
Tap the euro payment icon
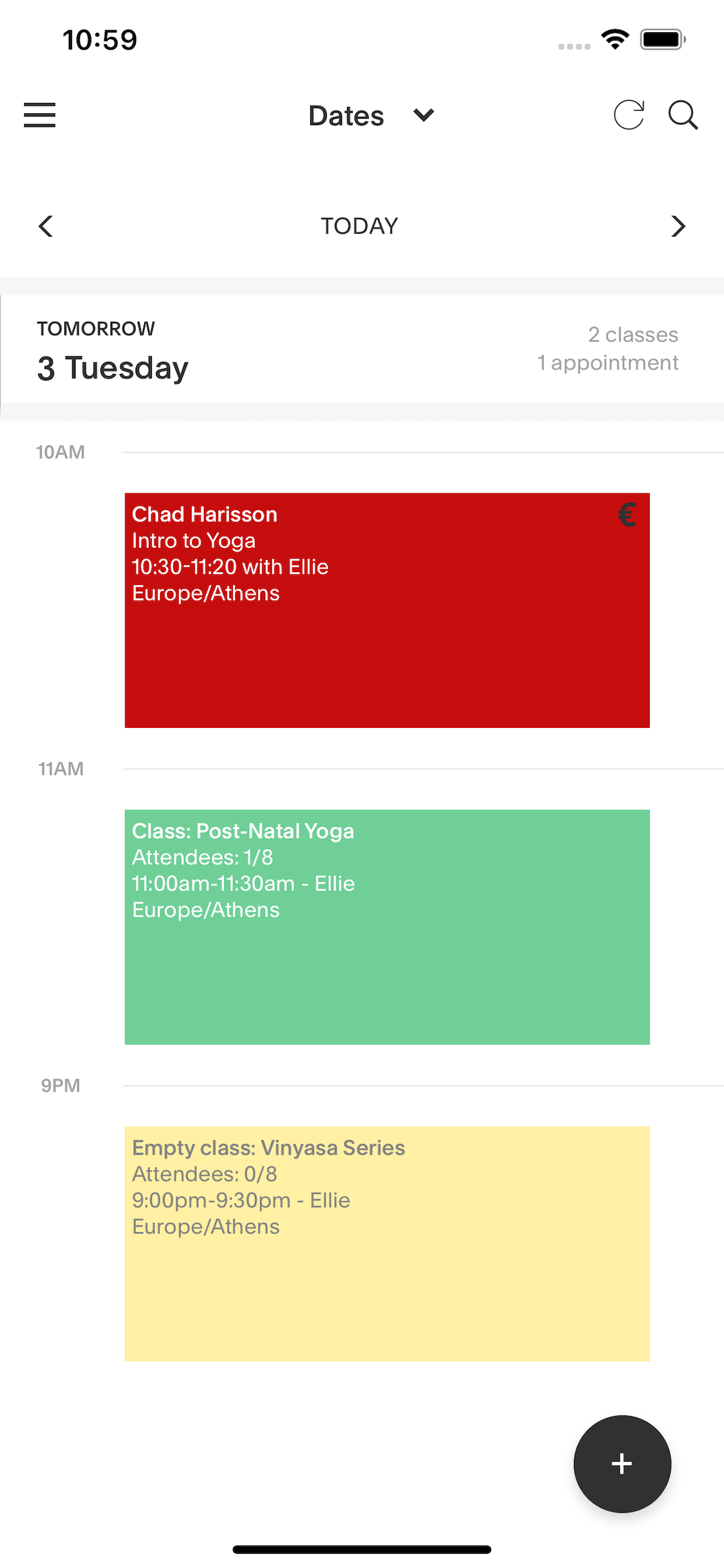pos(627,515)
